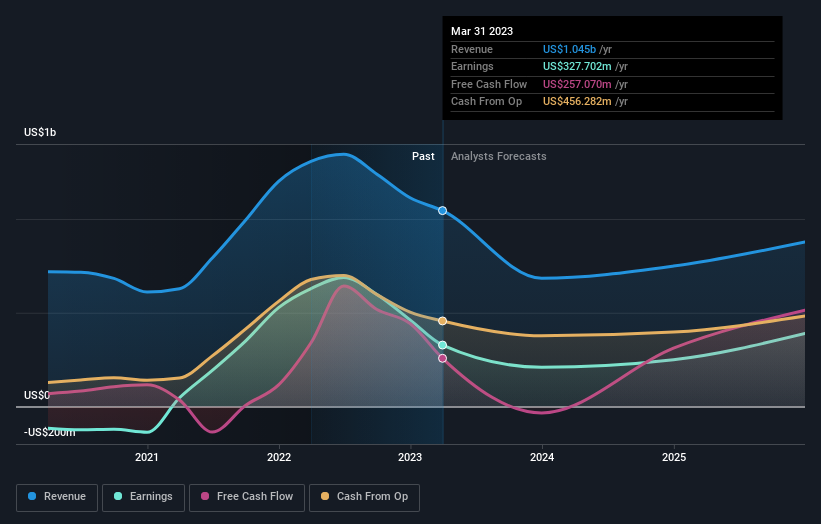Click the 2024 x-axis label

click(x=542, y=457)
